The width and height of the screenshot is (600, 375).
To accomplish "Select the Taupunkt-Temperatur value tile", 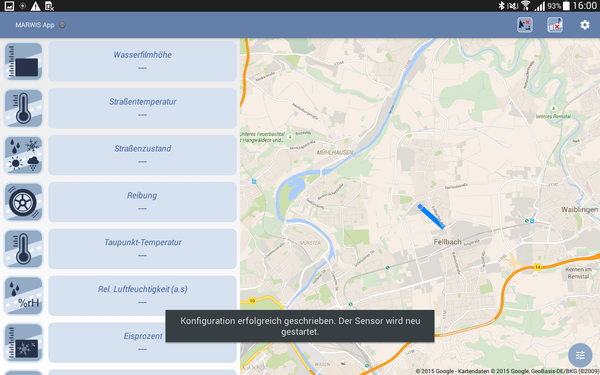I will pyautogui.click(x=142, y=249).
